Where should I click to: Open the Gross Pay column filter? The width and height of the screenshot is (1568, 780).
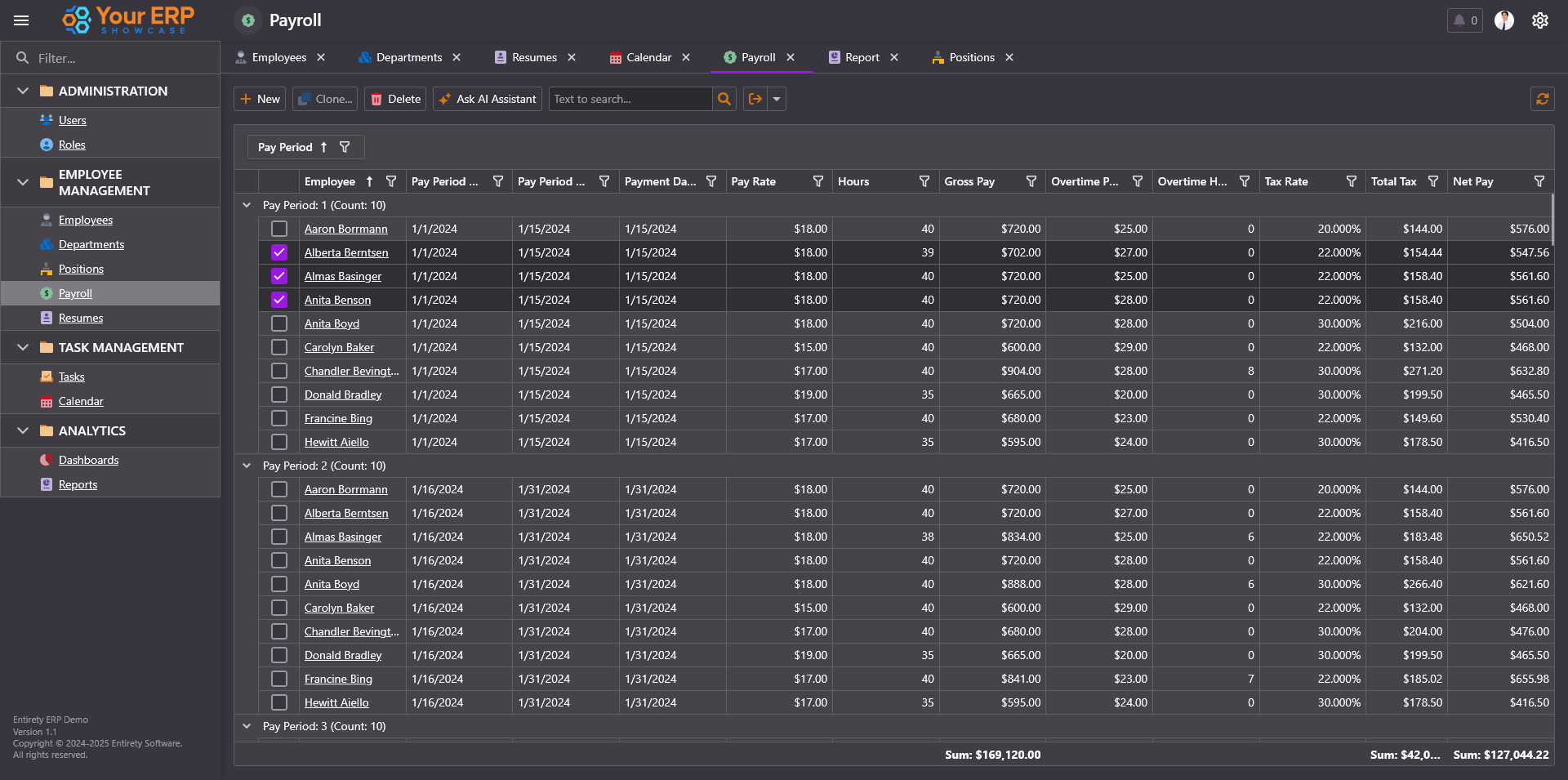[x=1031, y=181]
